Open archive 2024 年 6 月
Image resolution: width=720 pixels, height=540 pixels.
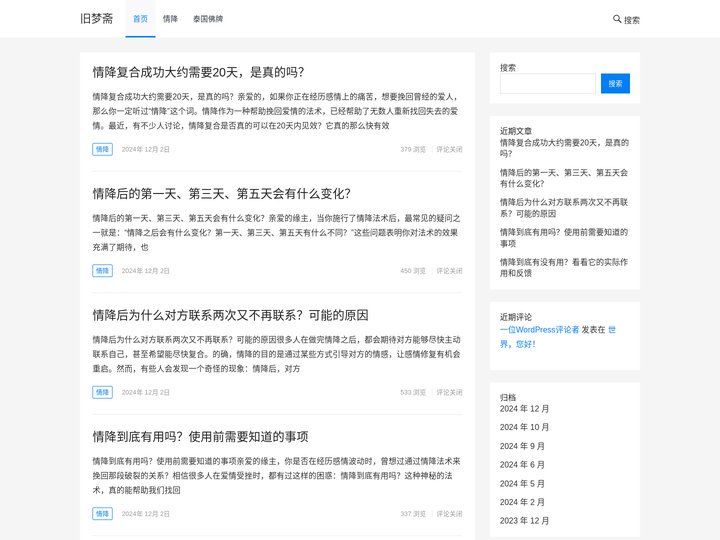[522, 465]
